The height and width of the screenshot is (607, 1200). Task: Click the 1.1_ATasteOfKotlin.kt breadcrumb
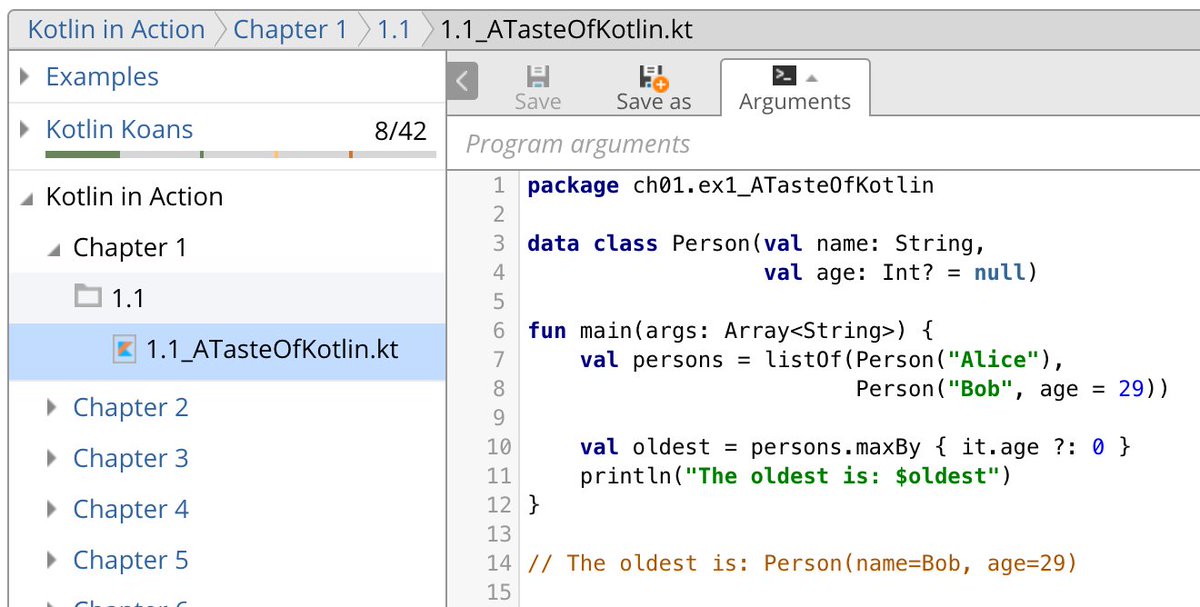[x=566, y=30]
